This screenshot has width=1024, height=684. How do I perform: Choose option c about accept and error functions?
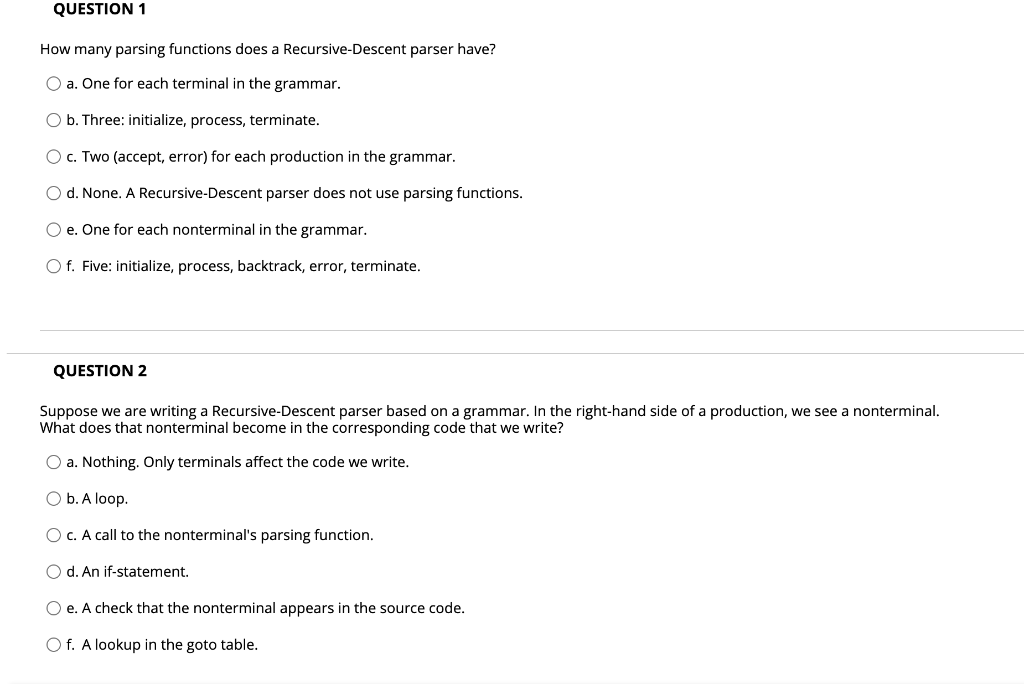(54, 156)
